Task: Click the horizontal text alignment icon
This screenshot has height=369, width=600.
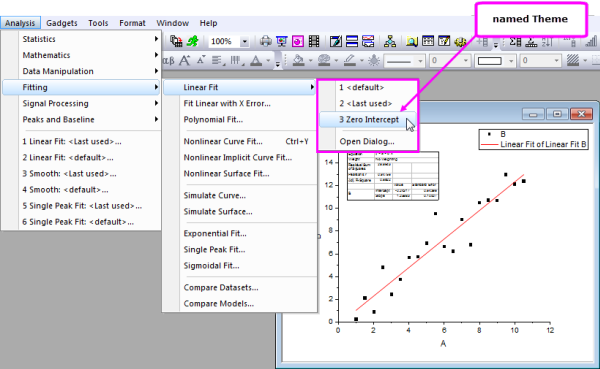Action: point(218,60)
